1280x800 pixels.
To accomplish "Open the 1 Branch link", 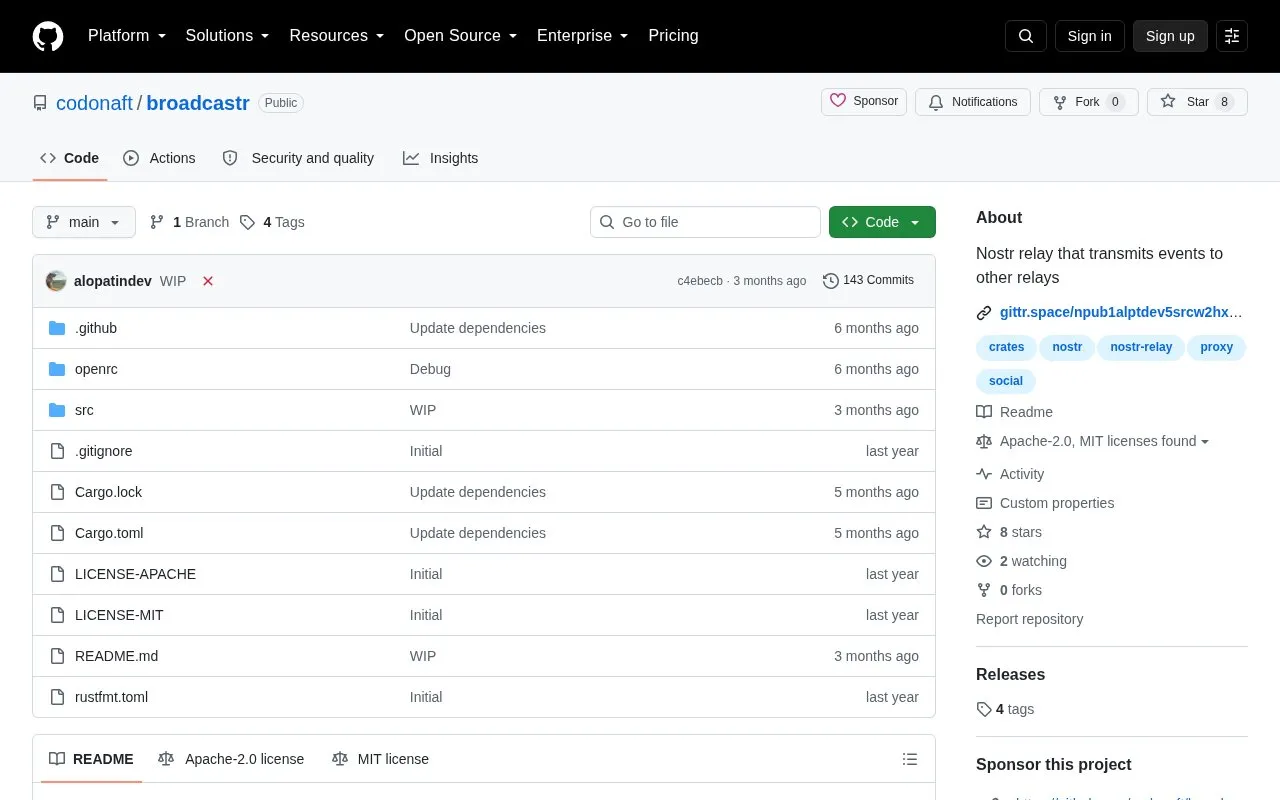I will pyautogui.click(x=189, y=222).
